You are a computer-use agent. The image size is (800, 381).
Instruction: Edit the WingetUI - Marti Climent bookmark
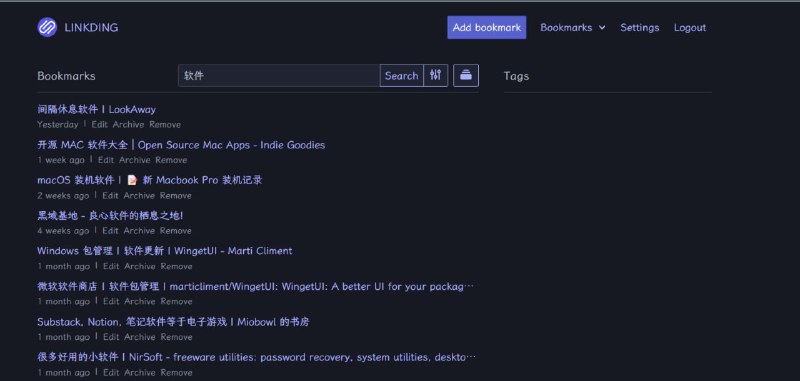(x=111, y=266)
